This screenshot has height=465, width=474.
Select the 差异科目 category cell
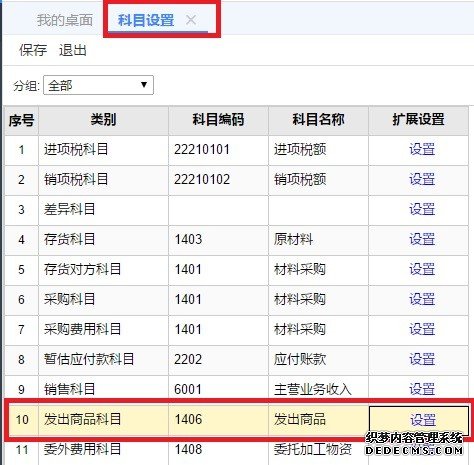point(103,210)
